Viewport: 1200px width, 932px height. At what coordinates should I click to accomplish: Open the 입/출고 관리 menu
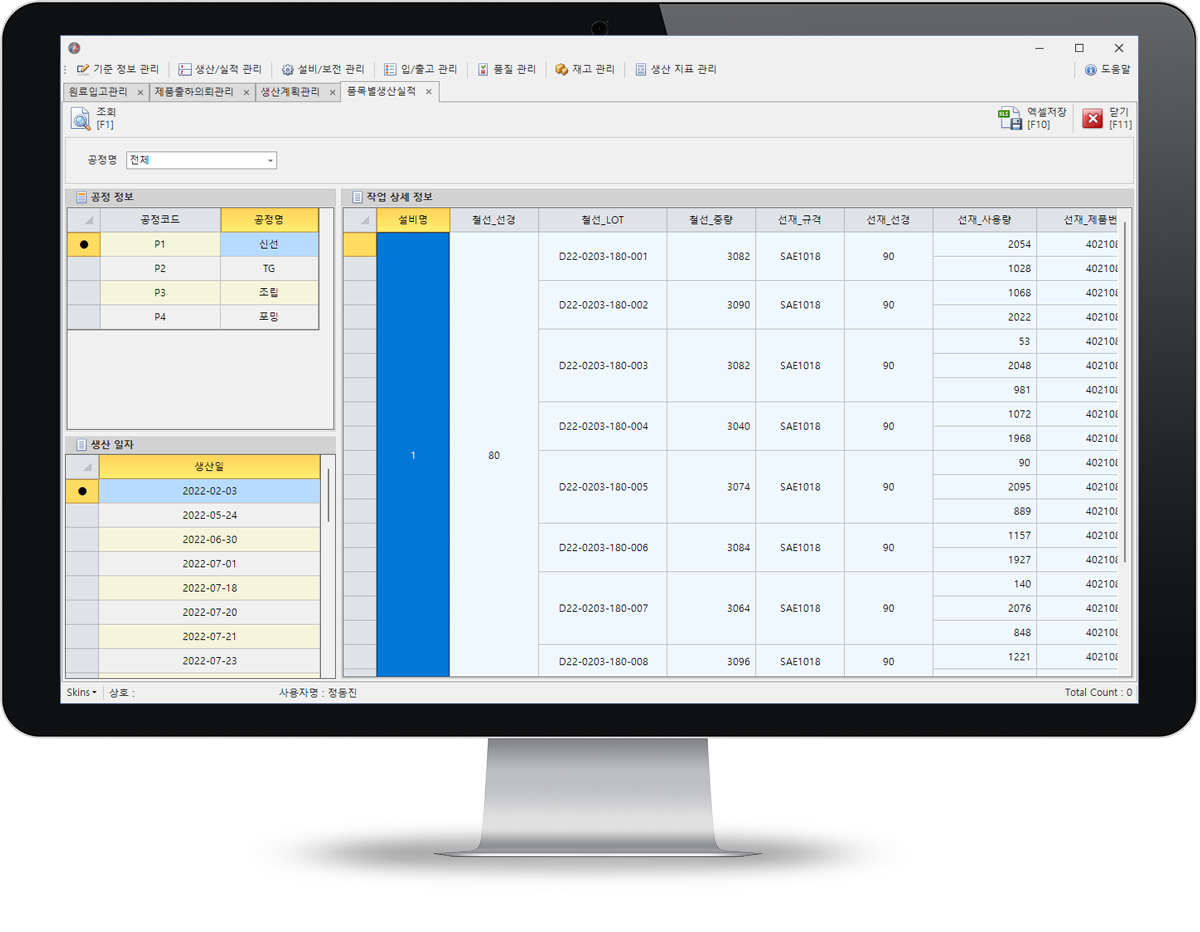point(421,70)
